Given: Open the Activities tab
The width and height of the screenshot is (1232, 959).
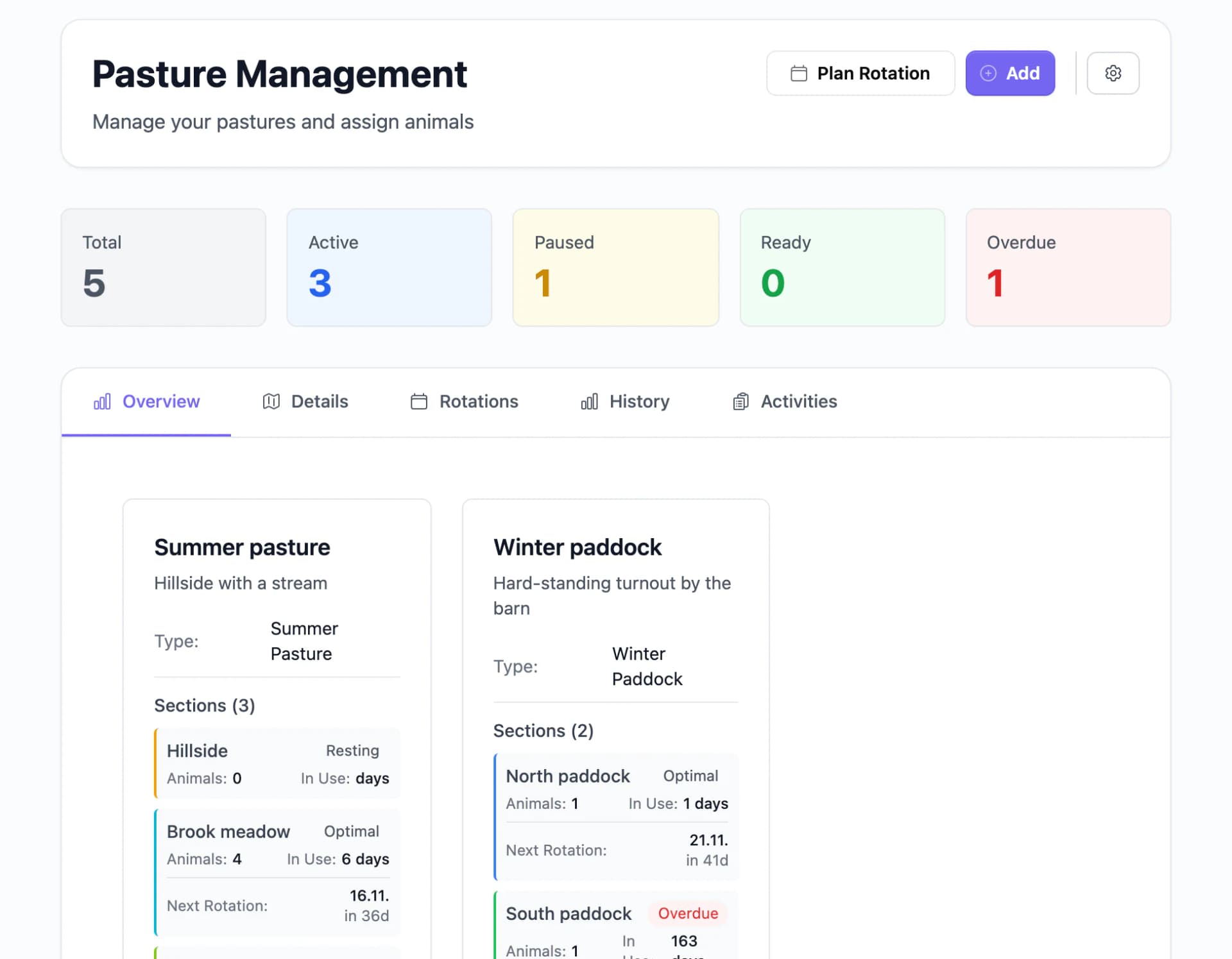Looking at the screenshot, I should tap(784, 402).
